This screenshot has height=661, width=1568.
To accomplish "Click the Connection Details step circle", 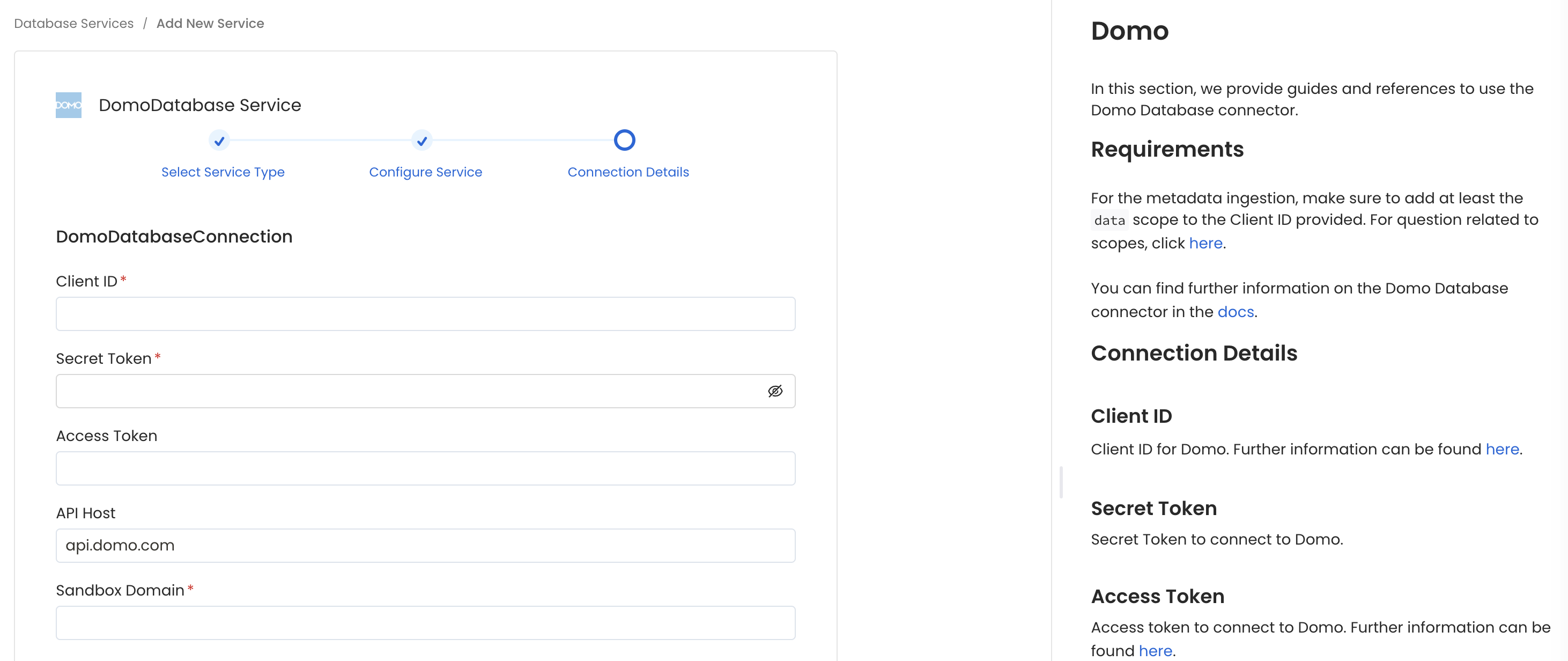I will point(624,140).
